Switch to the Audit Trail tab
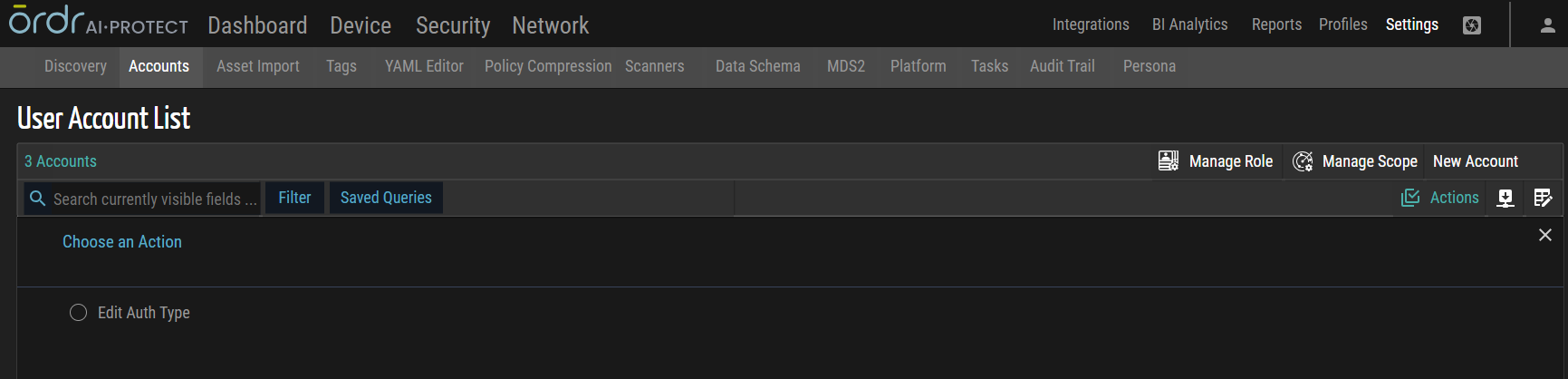1568x379 pixels. point(1062,66)
